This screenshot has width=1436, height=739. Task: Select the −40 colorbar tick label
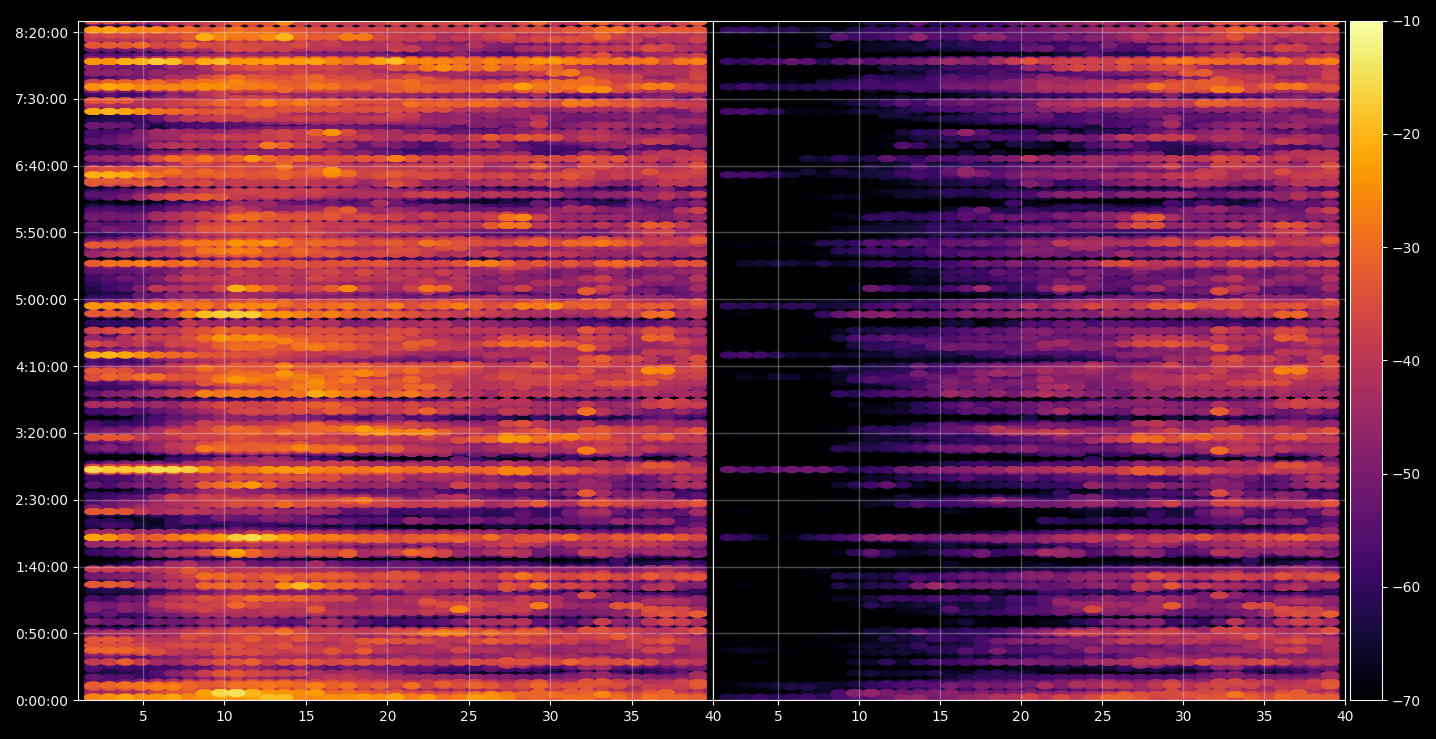point(1405,360)
